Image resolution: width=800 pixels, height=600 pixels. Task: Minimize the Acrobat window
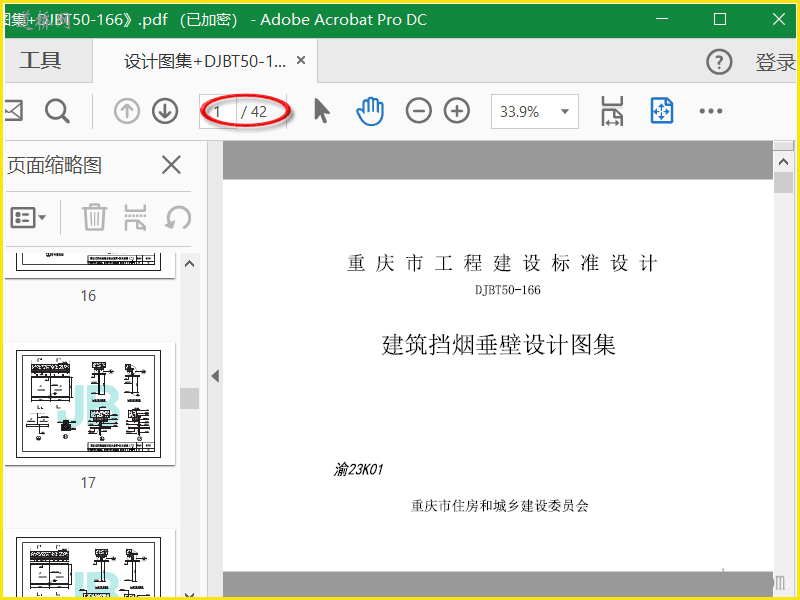[662, 19]
